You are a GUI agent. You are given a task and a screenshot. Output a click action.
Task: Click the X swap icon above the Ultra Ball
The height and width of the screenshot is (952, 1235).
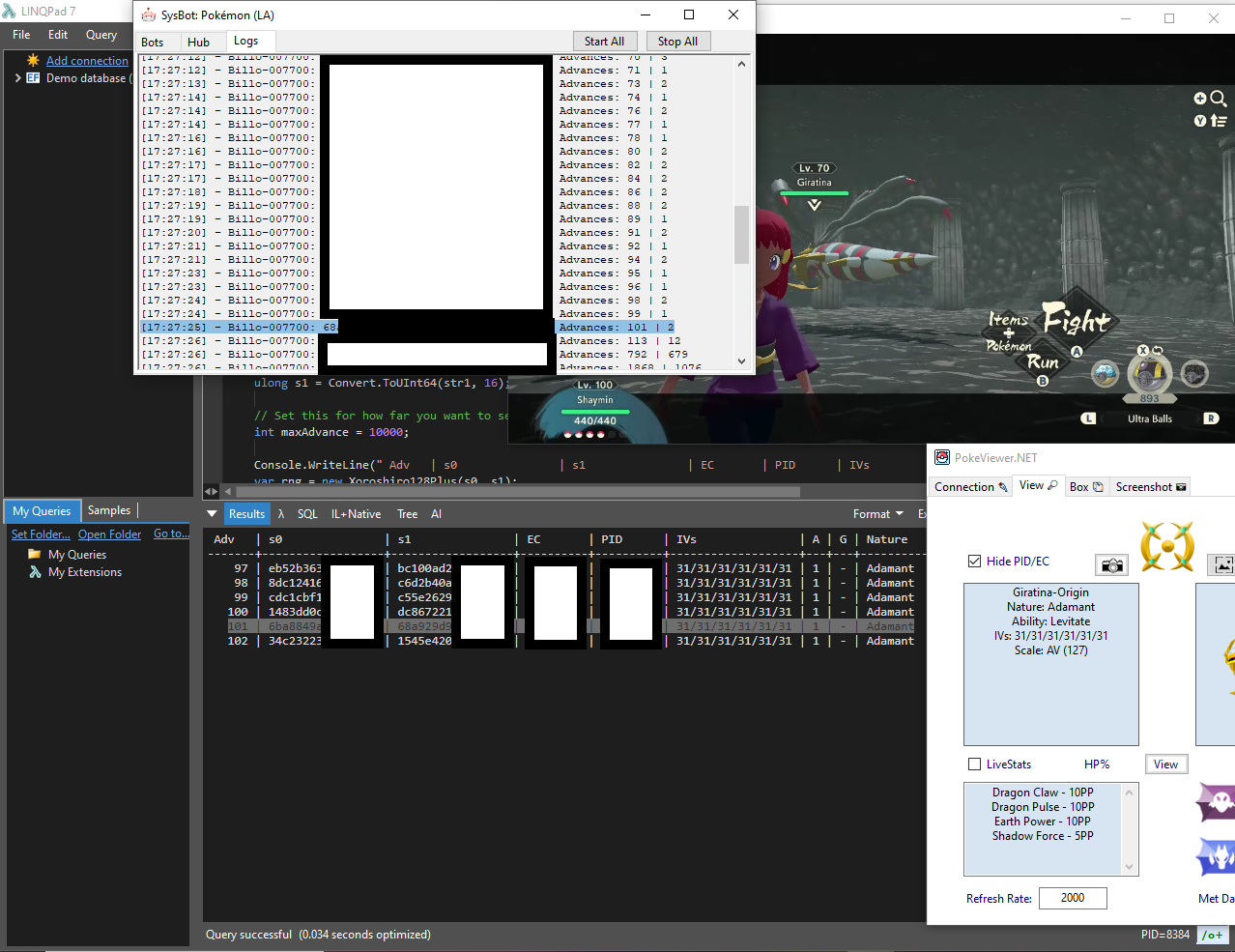[1150, 350]
